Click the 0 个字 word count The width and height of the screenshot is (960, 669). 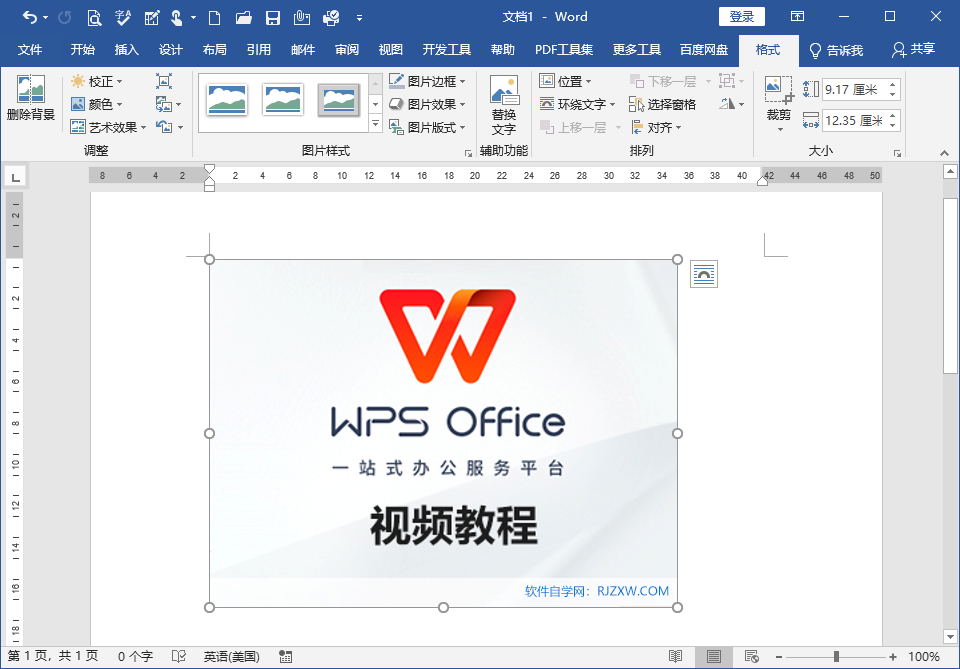click(x=135, y=656)
